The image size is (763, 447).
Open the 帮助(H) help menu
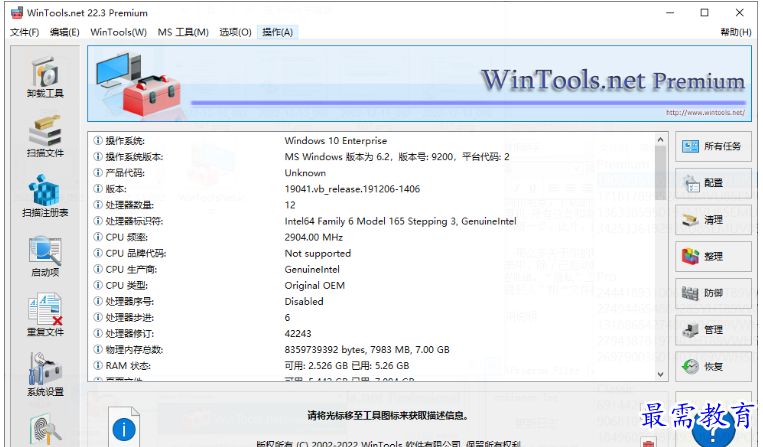[x=736, y=32]
